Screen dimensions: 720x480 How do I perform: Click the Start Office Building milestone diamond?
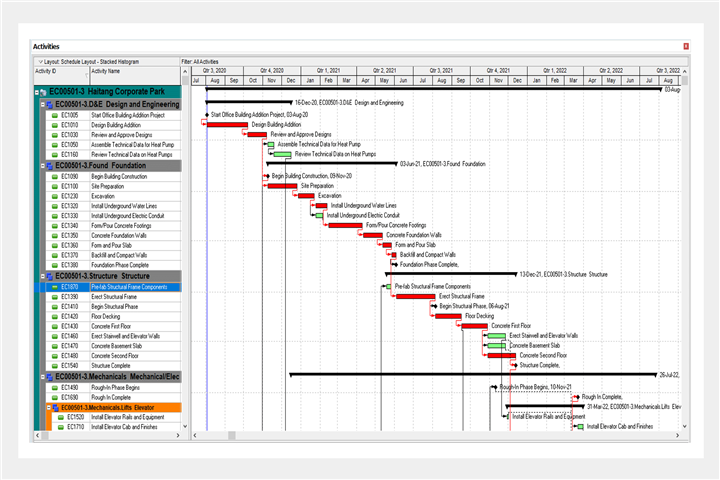[x=205, y=115]
